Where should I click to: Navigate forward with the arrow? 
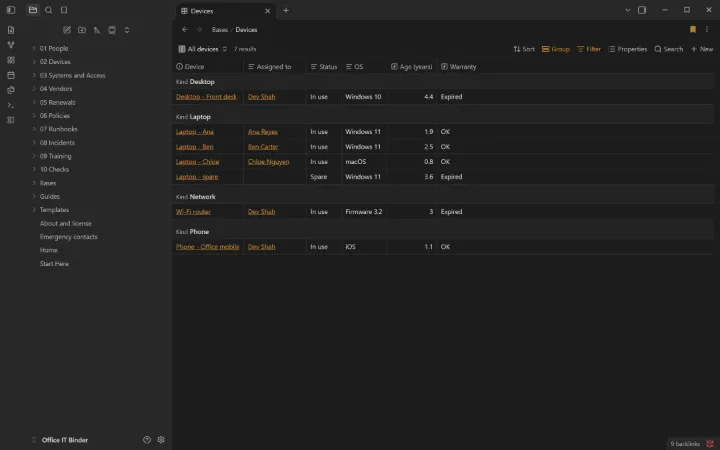click(199, 29)
